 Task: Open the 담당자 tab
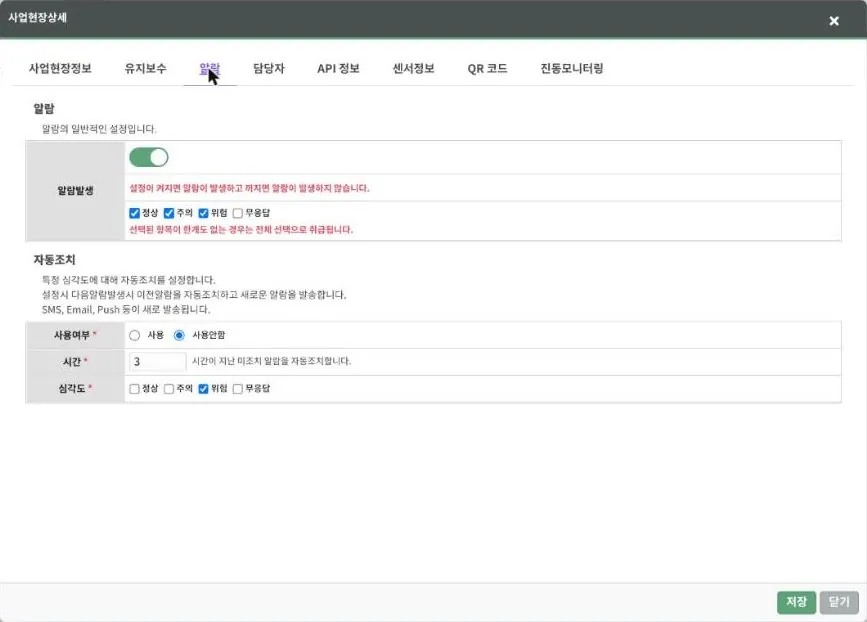pos(269,69)
